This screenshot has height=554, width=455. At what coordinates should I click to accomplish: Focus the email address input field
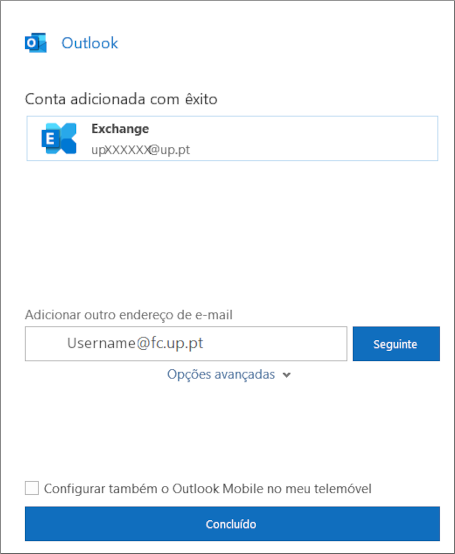[186, 344]
